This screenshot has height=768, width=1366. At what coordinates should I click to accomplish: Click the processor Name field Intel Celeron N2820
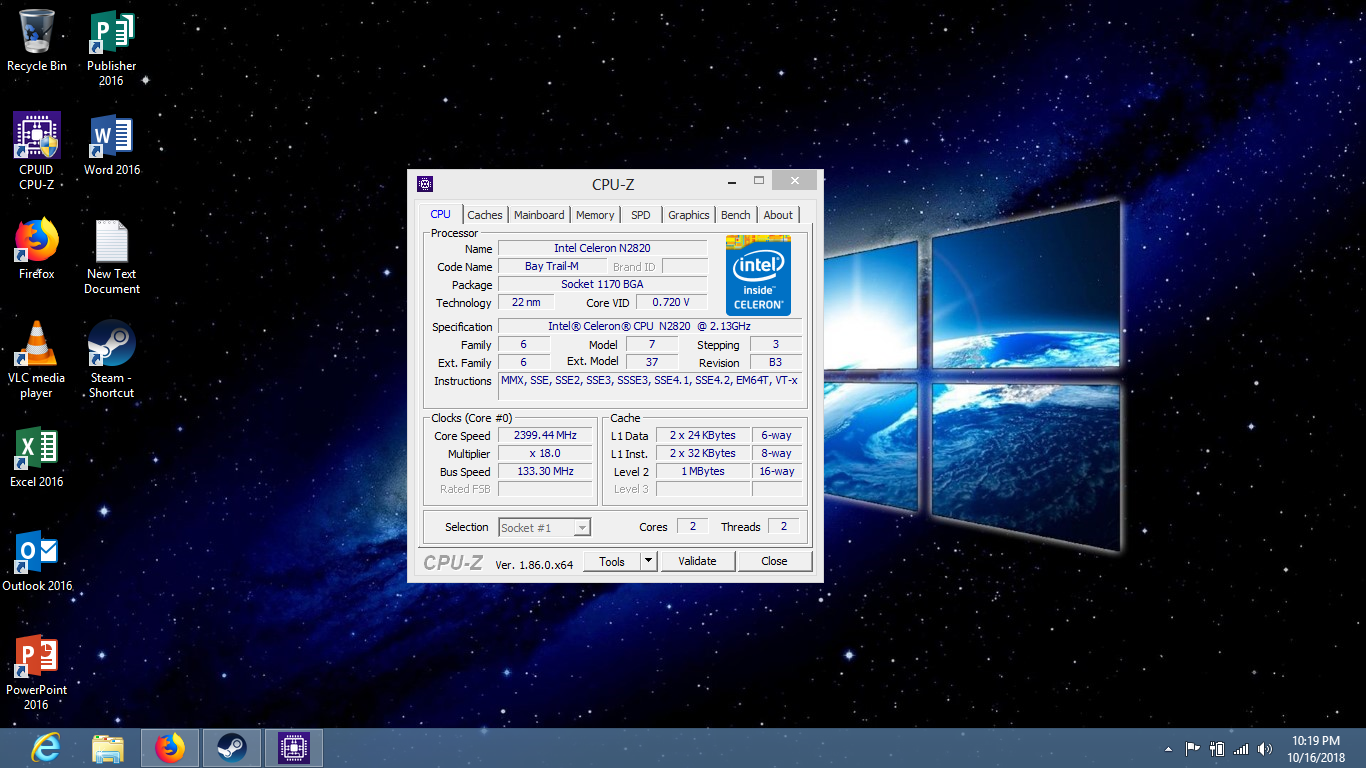coord(603,248)
